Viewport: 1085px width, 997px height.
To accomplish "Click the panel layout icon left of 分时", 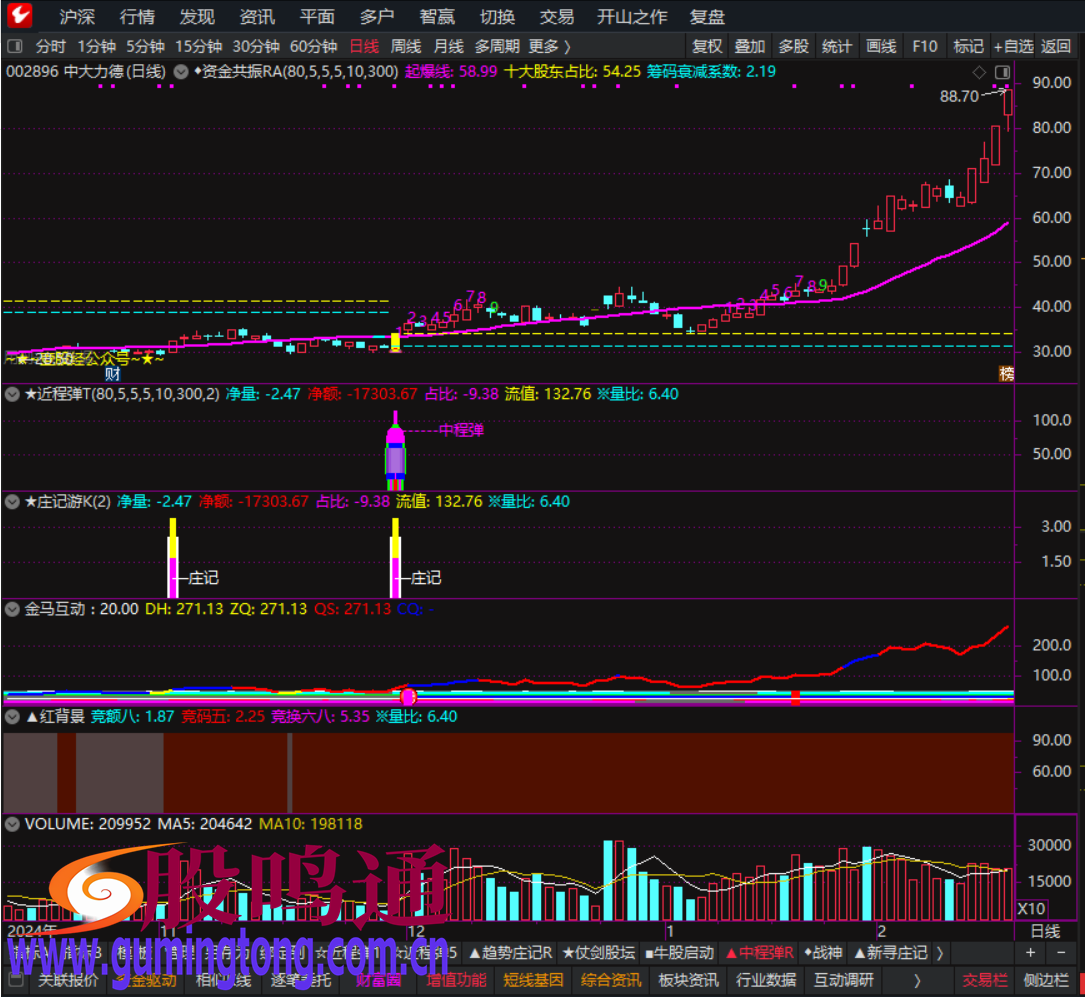I will coord(15,47).
